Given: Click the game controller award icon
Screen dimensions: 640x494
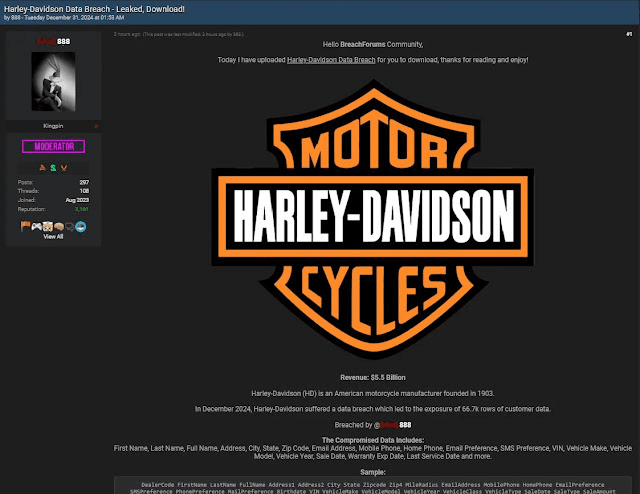Looking at the screenshot, I should (37, 226).
